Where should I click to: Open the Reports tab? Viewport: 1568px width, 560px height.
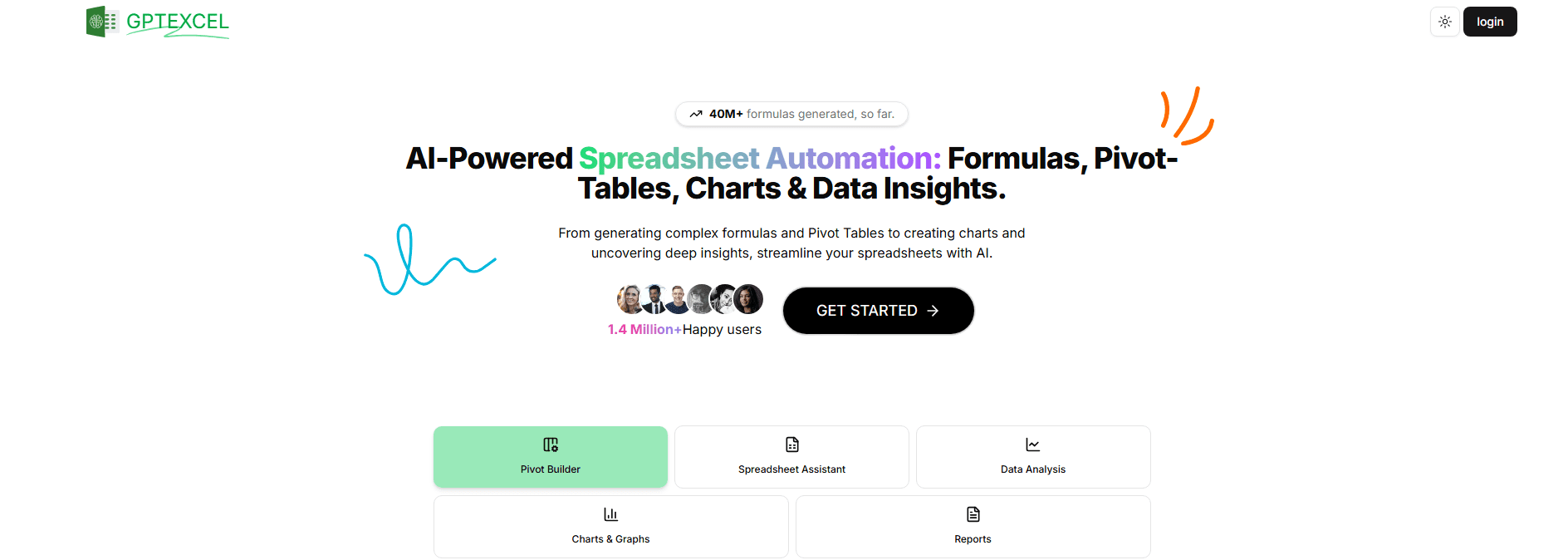(973, 527)
